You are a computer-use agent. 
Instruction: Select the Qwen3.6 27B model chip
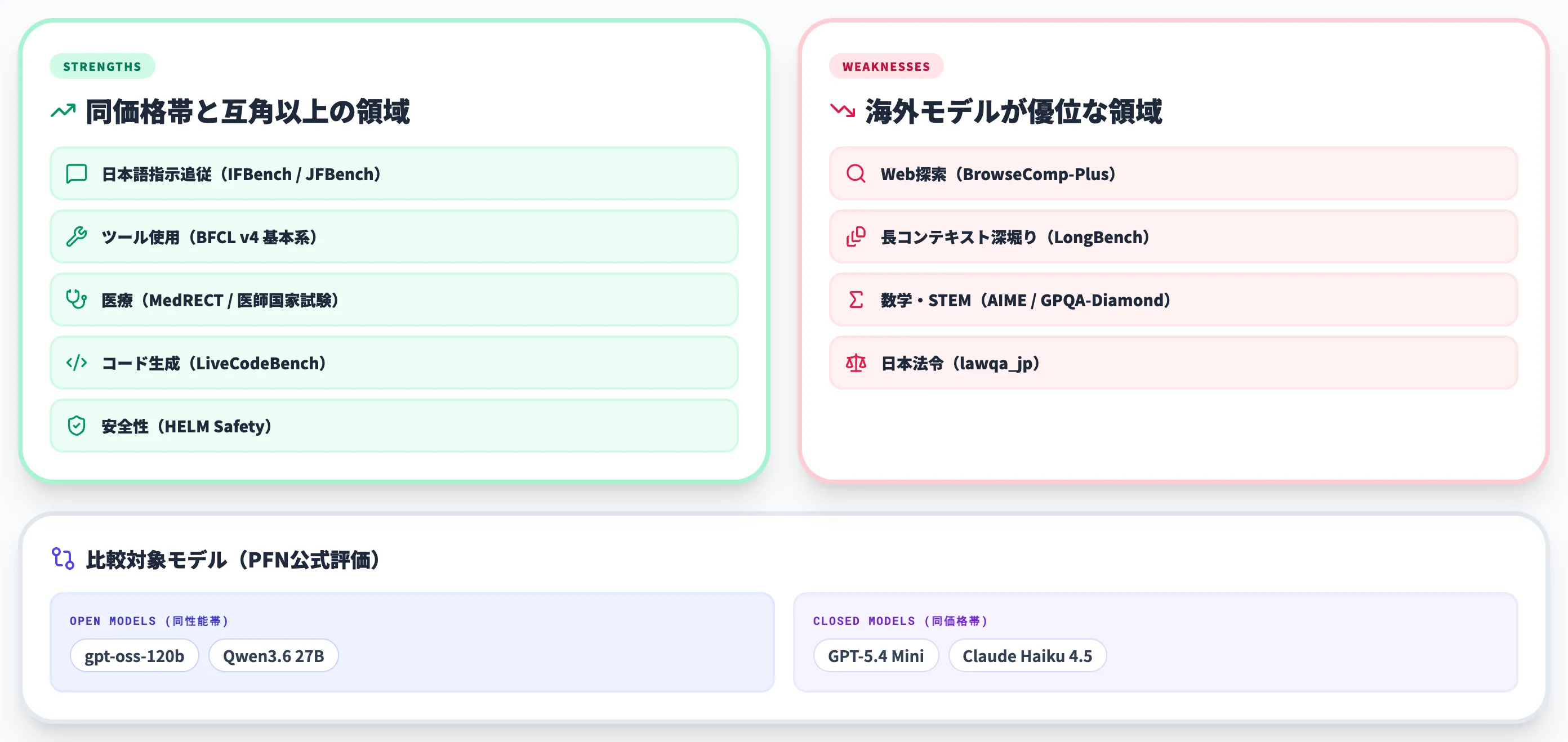tap(273, 656)
